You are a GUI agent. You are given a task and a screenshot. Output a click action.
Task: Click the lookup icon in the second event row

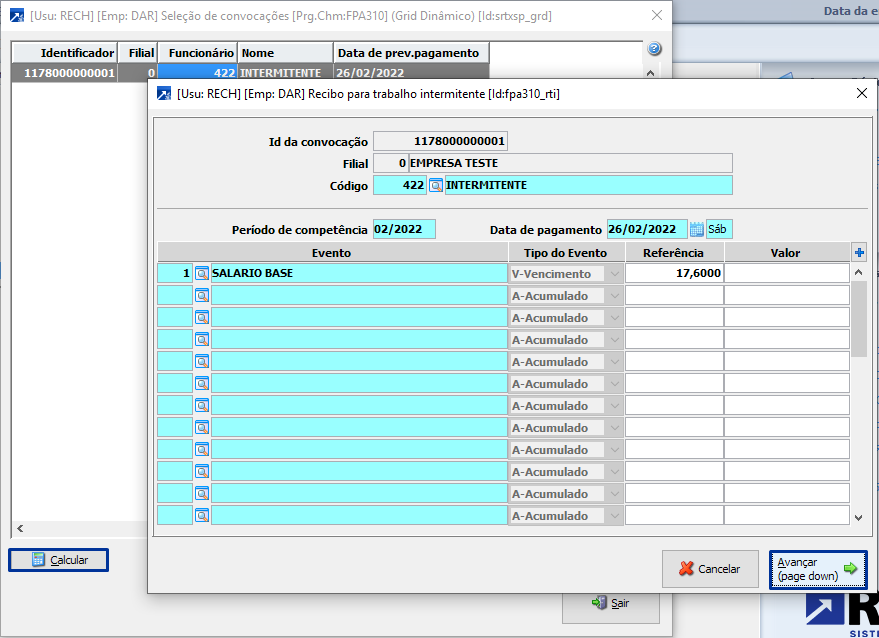202,295
